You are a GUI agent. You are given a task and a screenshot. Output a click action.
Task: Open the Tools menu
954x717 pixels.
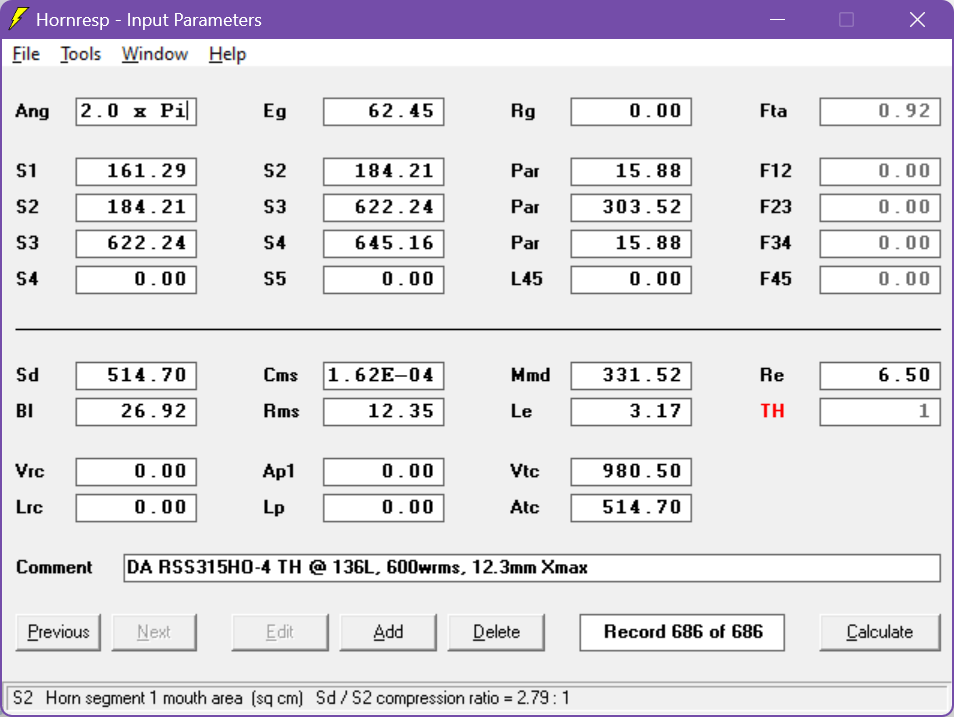point(80,54)
